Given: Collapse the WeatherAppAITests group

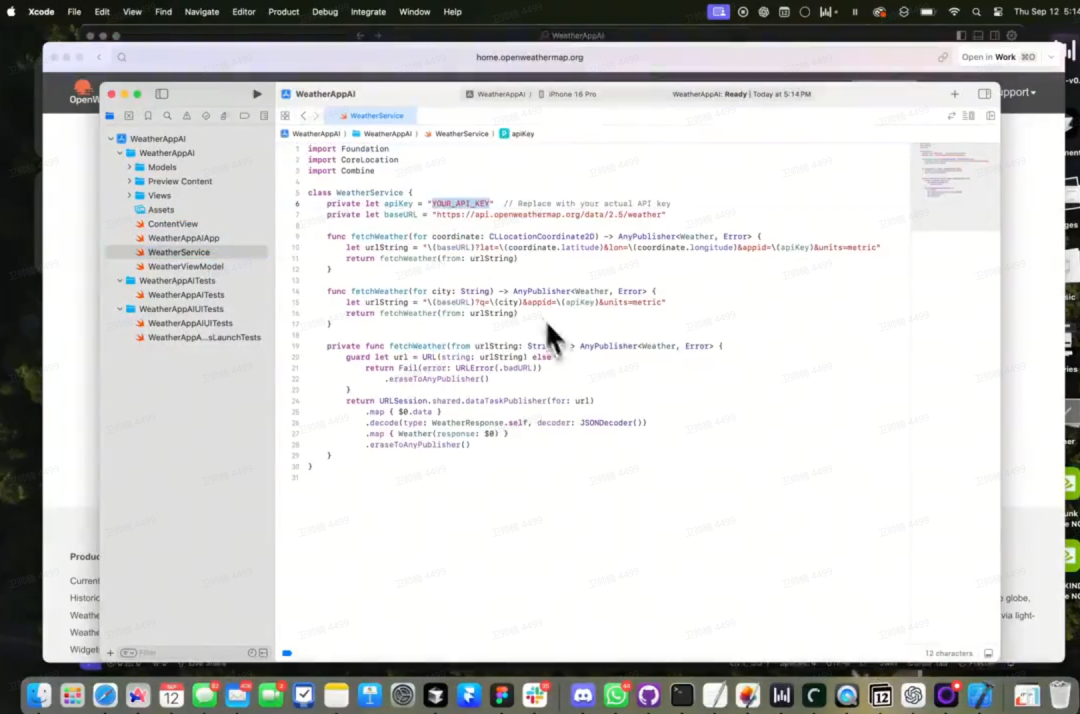Looking at the screenshot, I should pos(120,281).
